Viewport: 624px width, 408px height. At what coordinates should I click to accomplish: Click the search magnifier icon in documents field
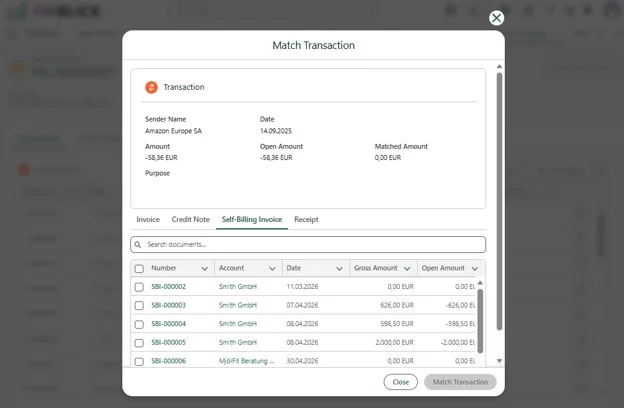click(x=138, y=244)
